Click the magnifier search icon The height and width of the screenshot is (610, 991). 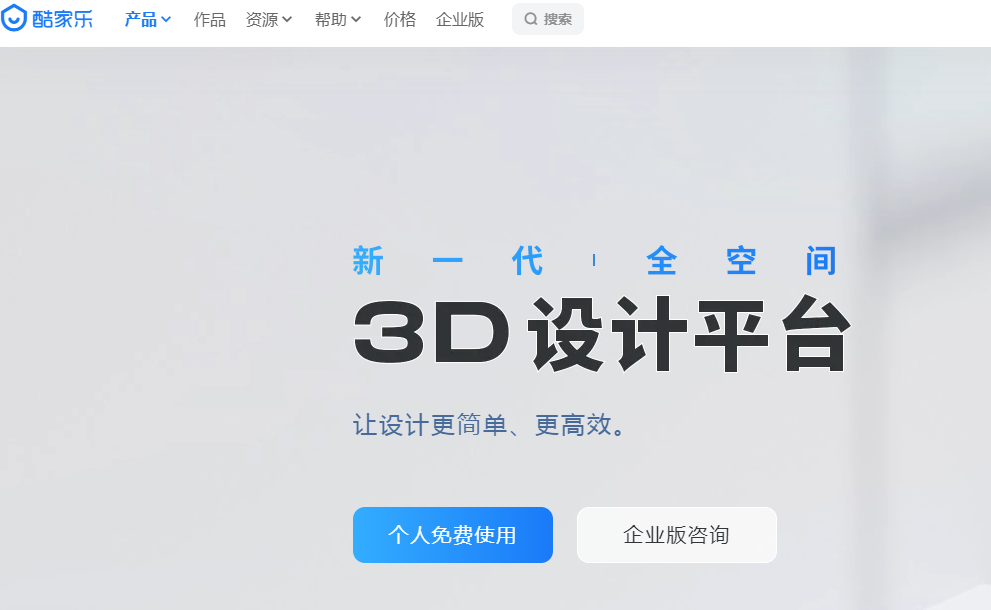pyautogui.click(x=531, y=19)
